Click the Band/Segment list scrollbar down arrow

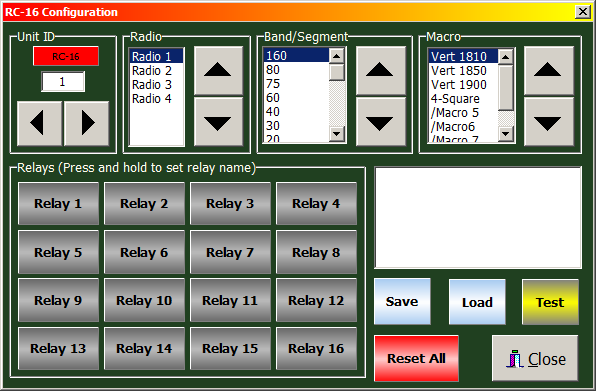pos(337,134)
